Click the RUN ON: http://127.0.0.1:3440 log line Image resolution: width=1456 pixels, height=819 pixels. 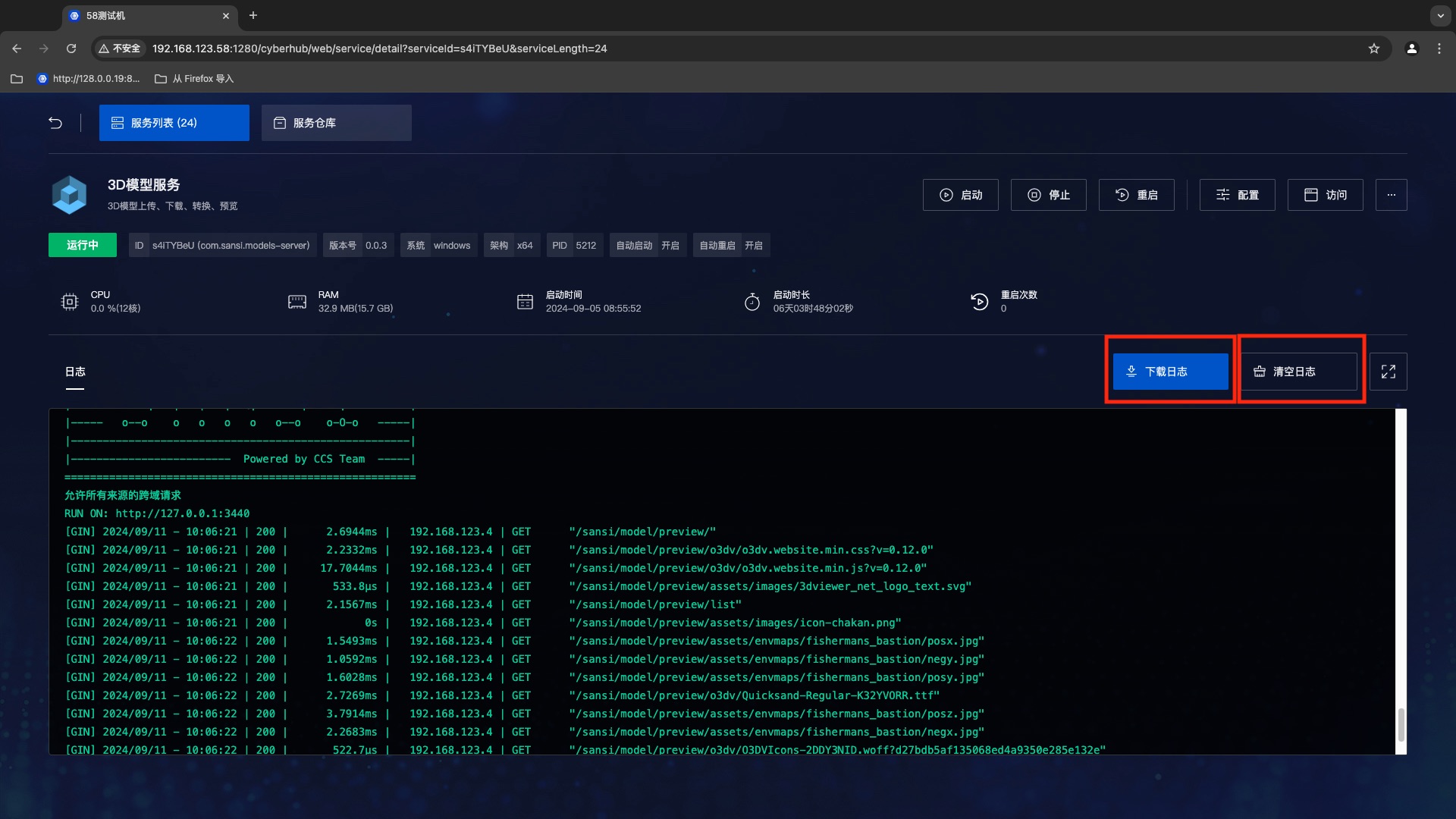coord(157,513)
